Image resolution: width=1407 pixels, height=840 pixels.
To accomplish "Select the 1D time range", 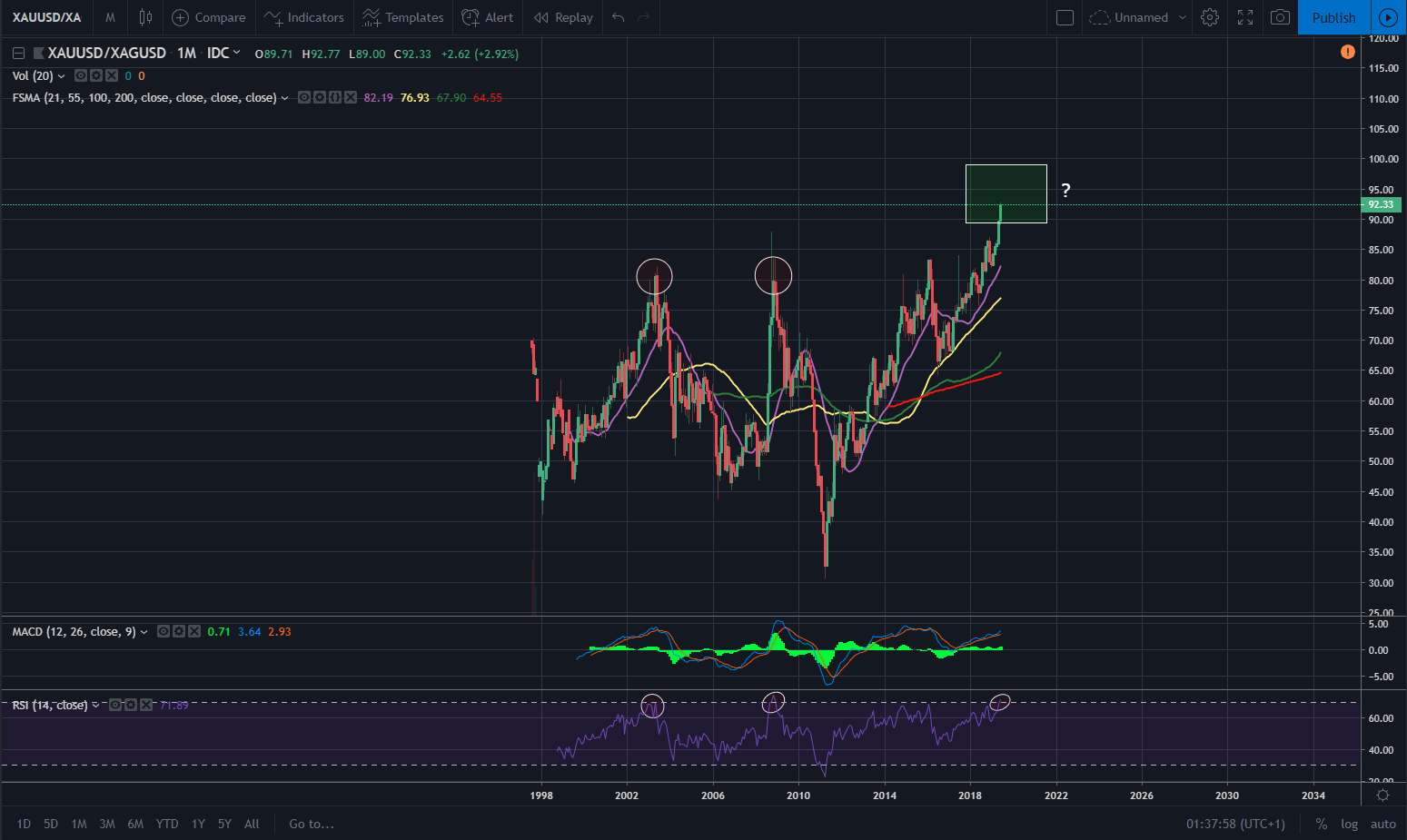I will click(x=24, y=824).
